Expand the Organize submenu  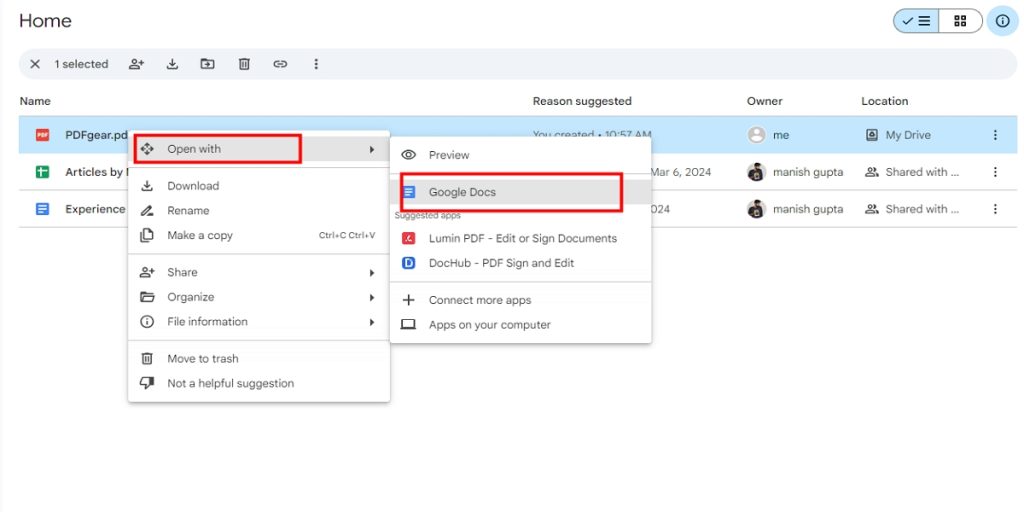click(259, 297)
